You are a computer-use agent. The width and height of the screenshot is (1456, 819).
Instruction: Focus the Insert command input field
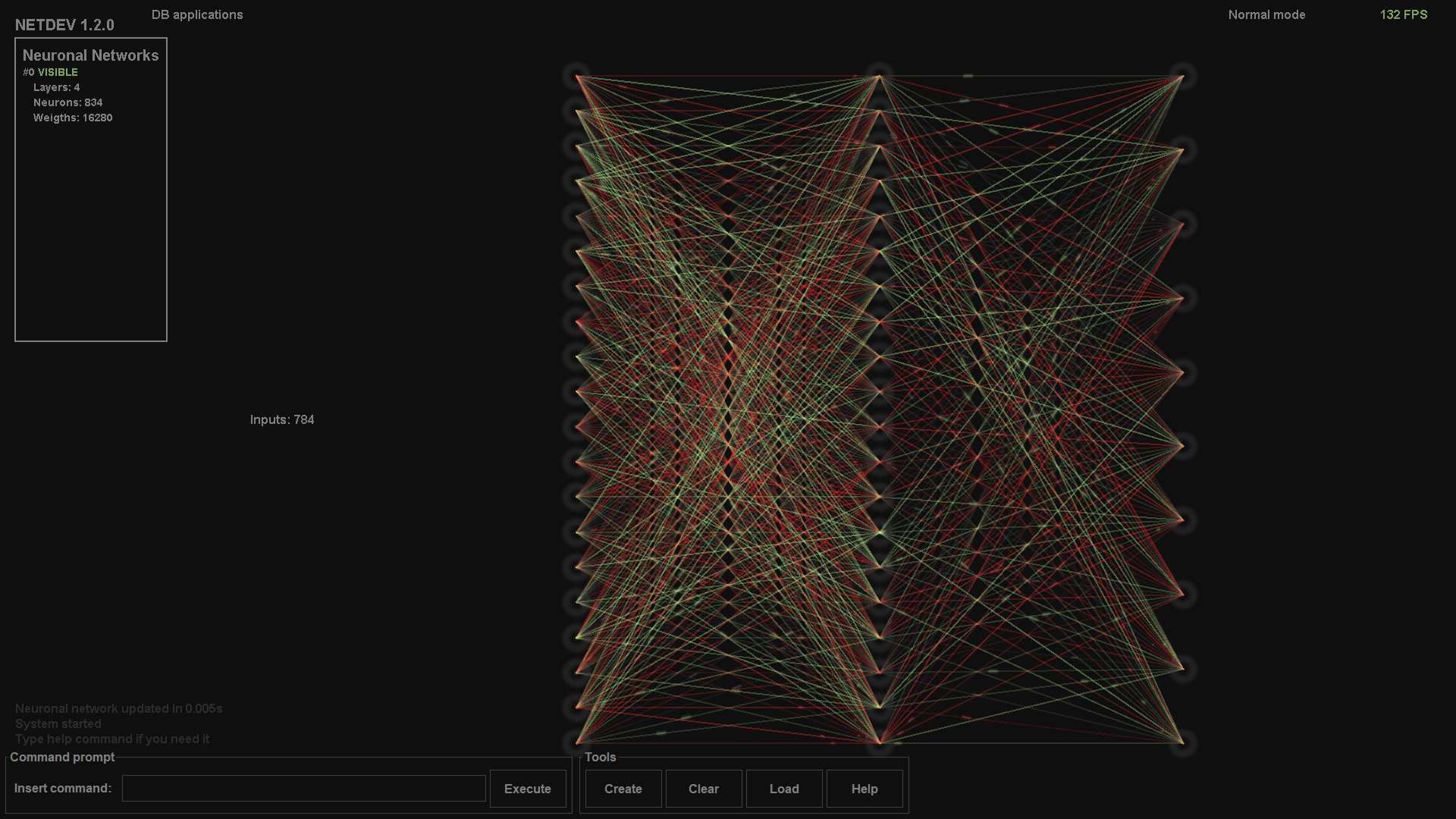coord(303,788)
